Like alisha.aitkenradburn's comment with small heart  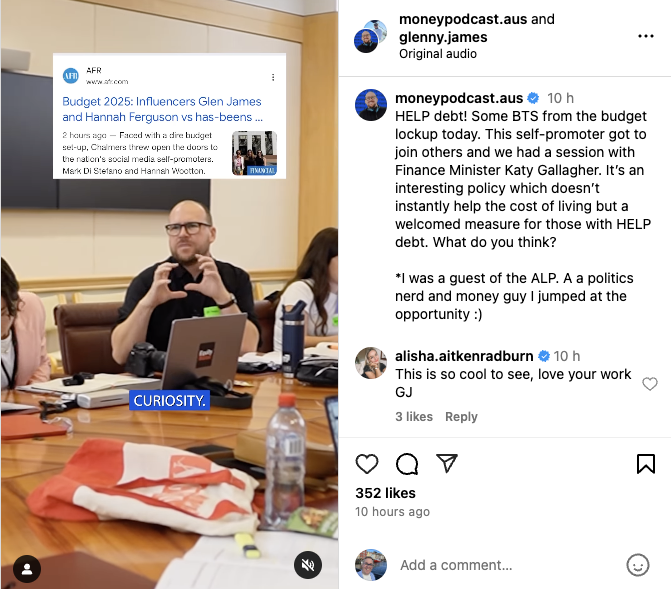(x=650, y=384)
